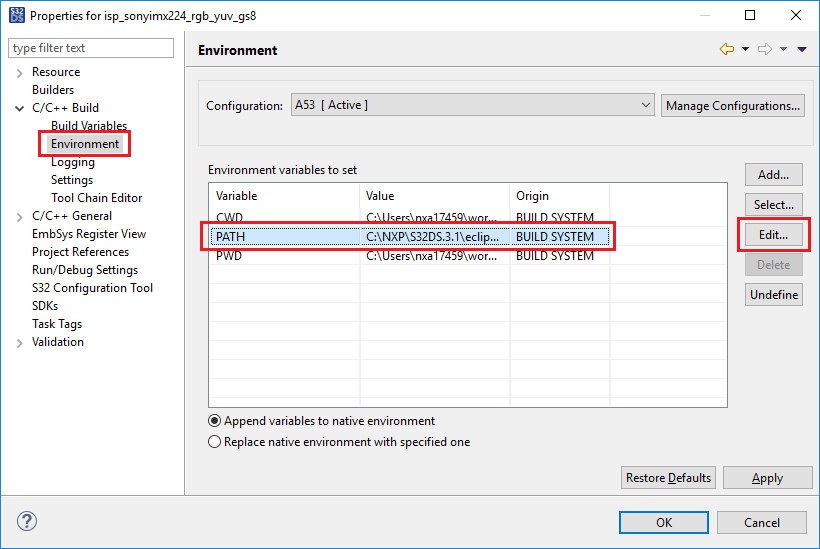Expand the Validation tree node

(20, 342)
